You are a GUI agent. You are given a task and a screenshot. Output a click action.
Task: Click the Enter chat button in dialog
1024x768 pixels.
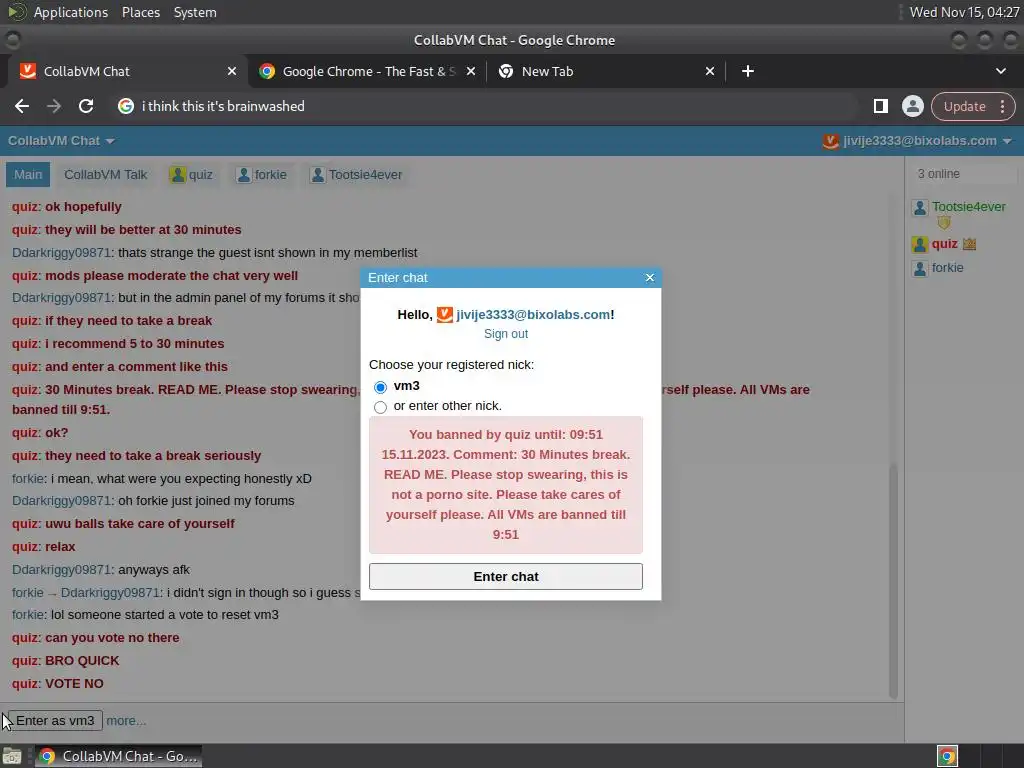(505, 577)
